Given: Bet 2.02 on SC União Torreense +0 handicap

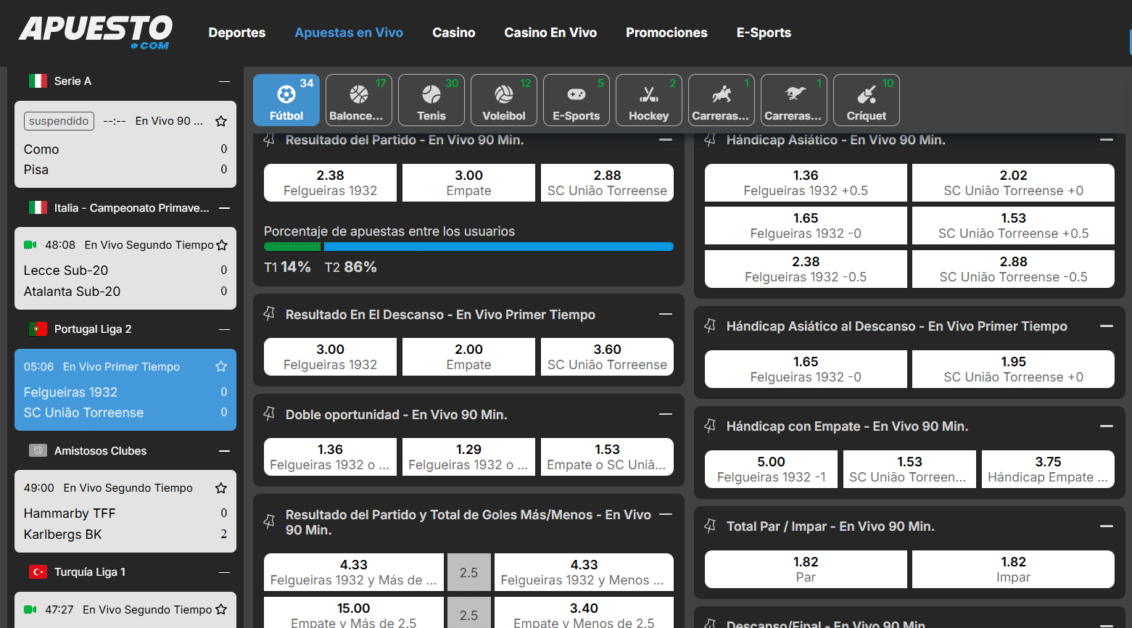Looking at the screenshot, I should [1013, 183].
